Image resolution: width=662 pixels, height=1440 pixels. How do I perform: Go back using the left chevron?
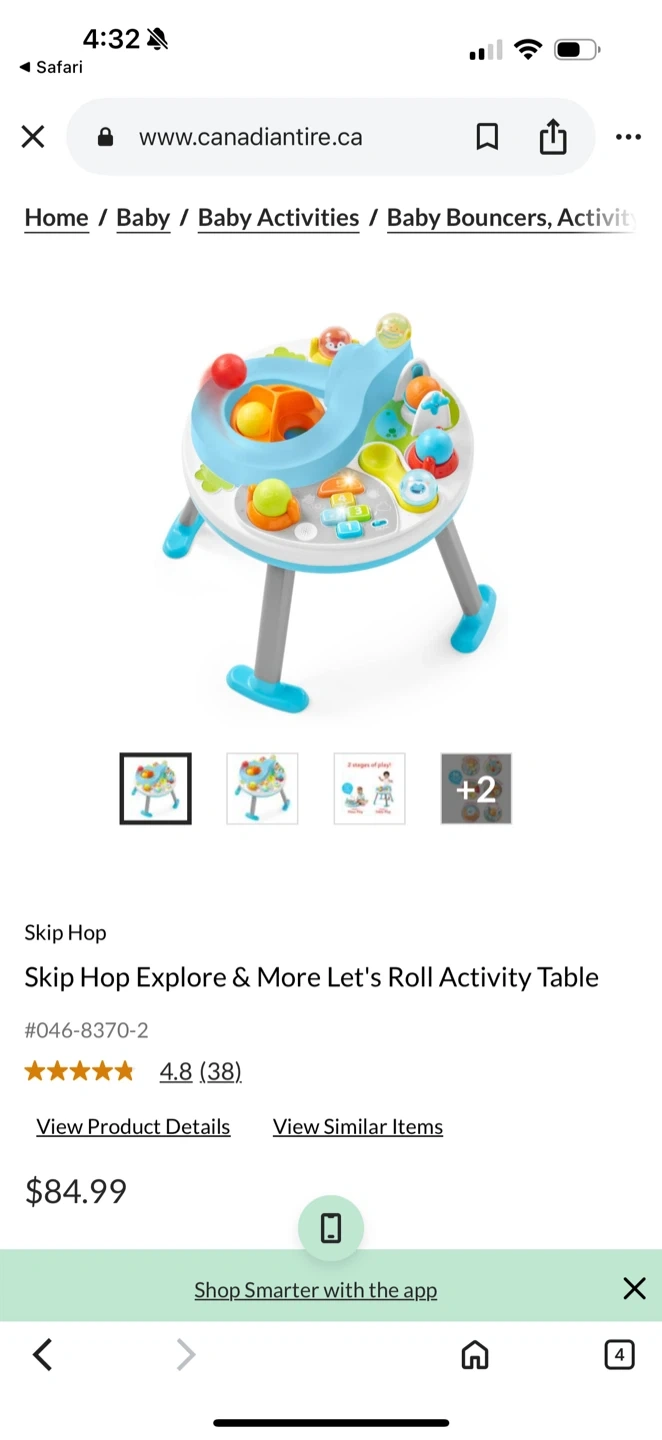[x=42, y=1355]
